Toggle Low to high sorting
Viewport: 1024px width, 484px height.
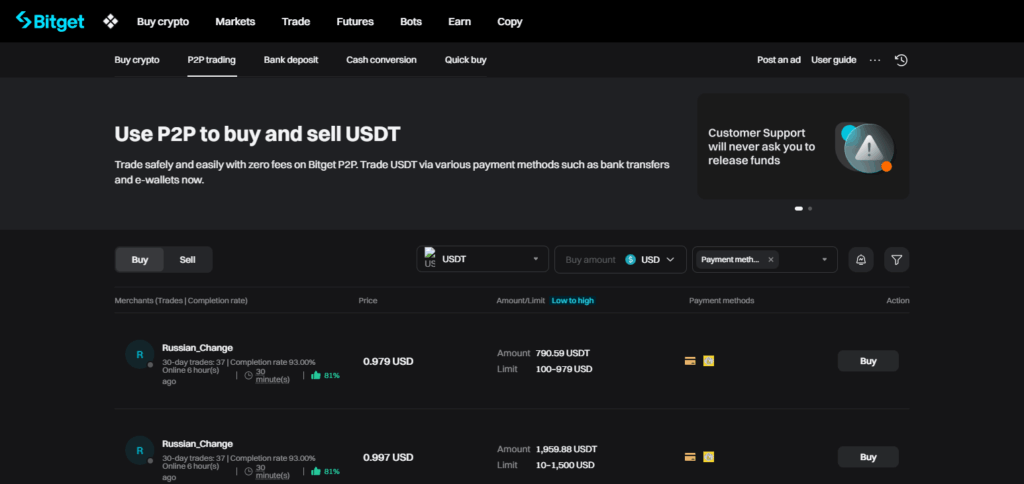[573, 300]
